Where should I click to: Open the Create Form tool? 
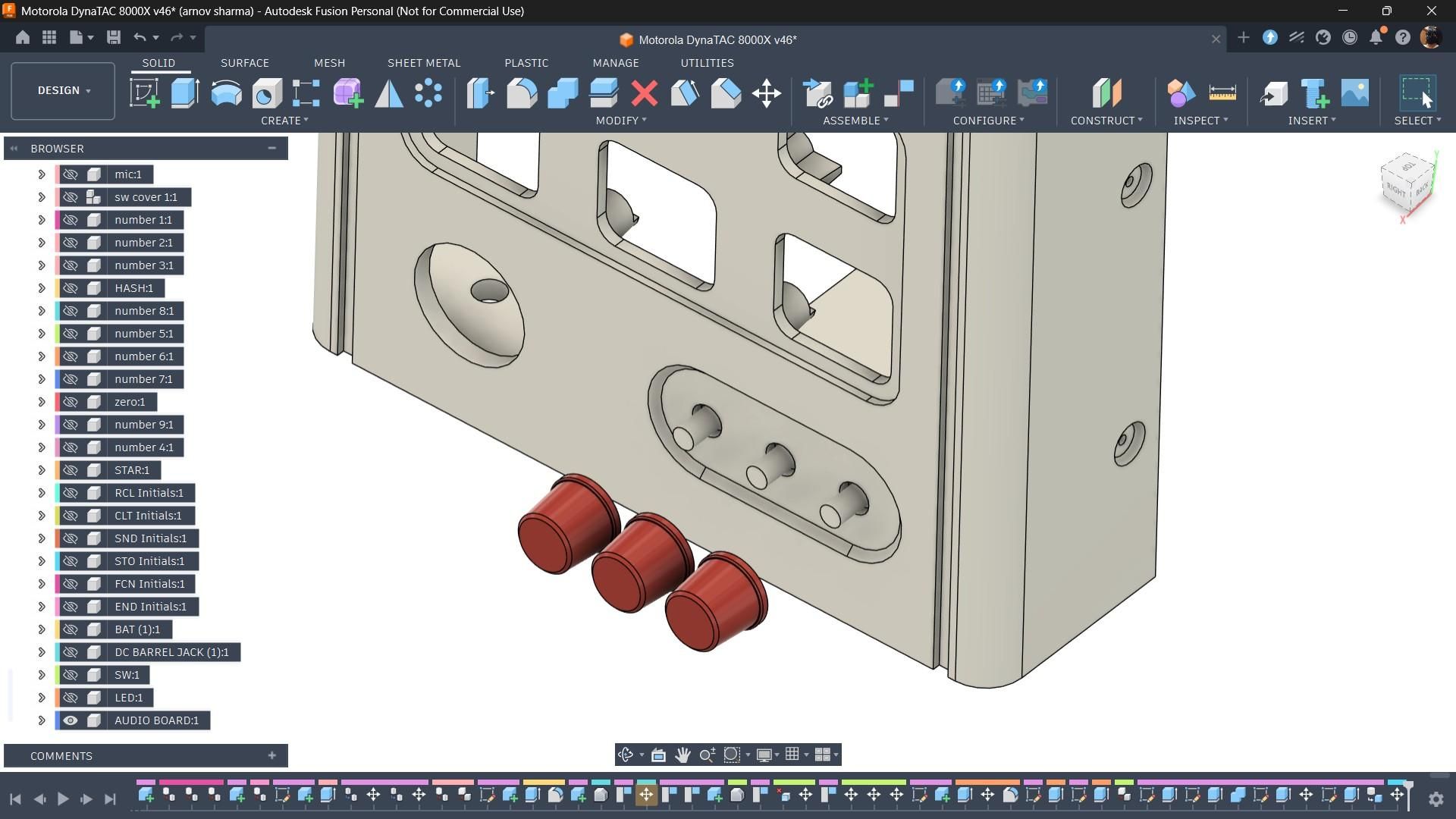(x=348, y=93)
